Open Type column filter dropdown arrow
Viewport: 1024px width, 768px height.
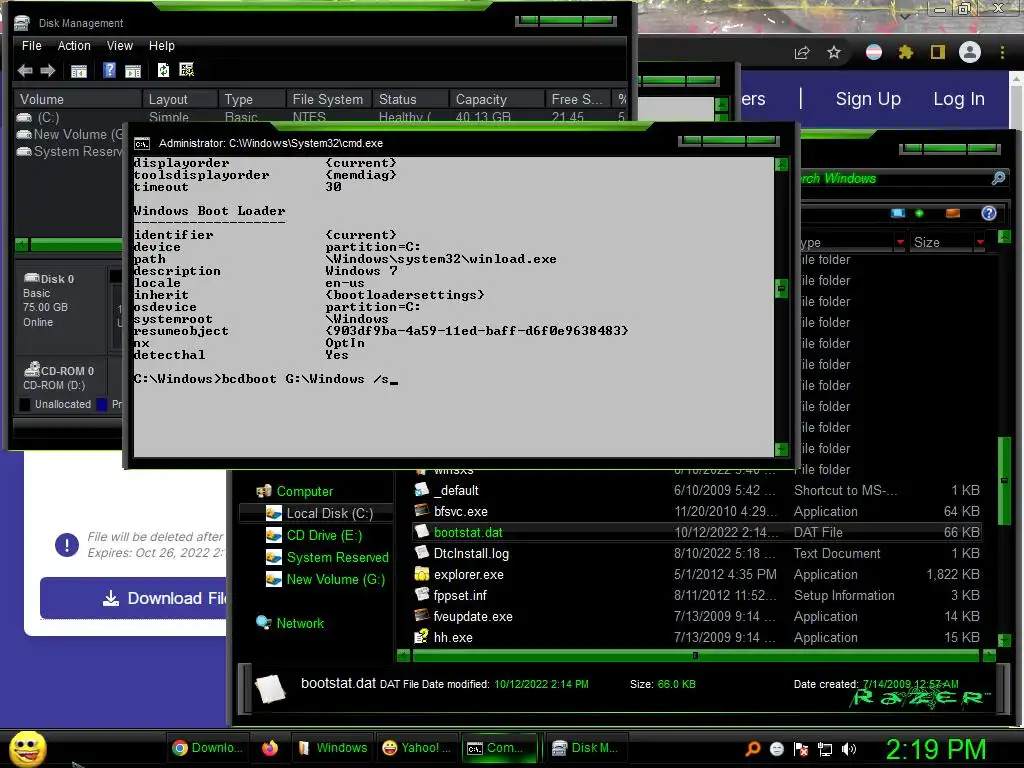(900, 242)
